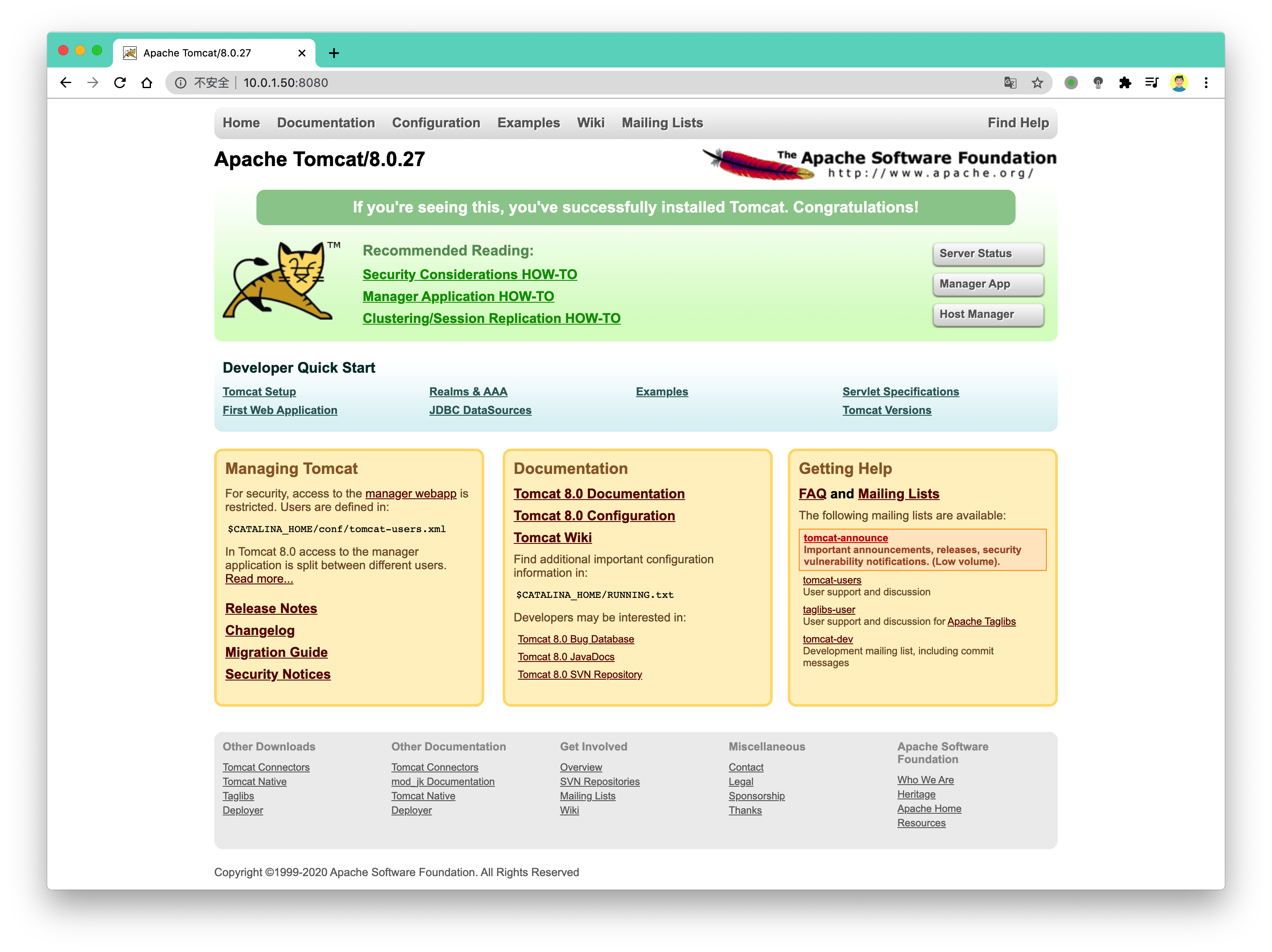The height and width of the screenshot is (952, 1272).
Task: Click the user profile avatar
Action: (1179, 83)
